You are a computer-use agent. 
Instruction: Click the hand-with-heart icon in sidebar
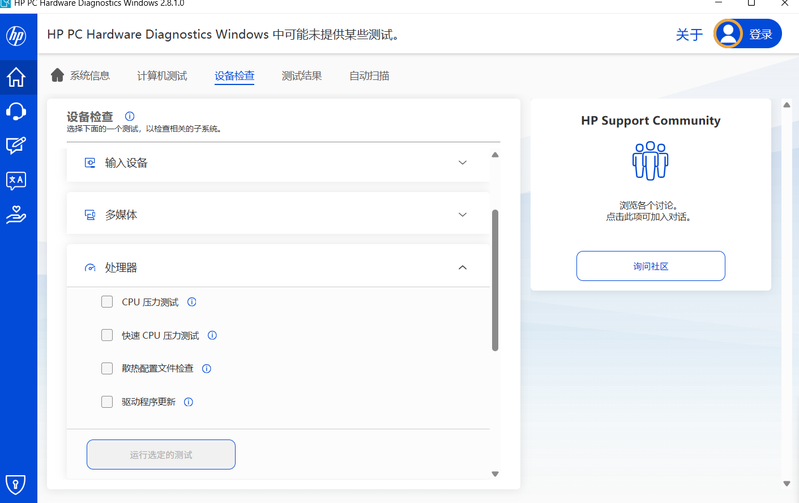coord(16,215)
